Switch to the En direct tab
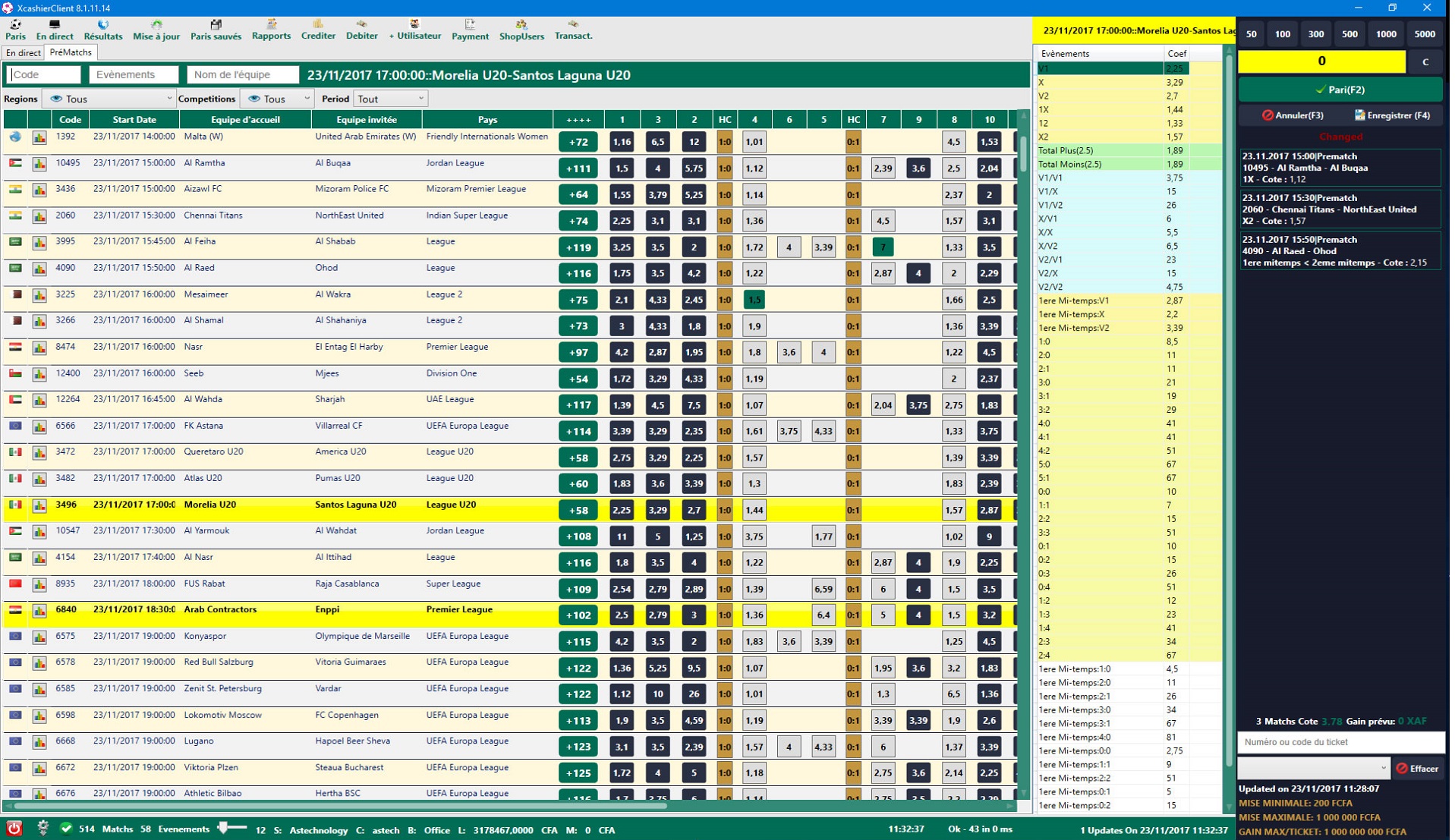This screenshot has width=1455, height=840. (x=23, y=52)
